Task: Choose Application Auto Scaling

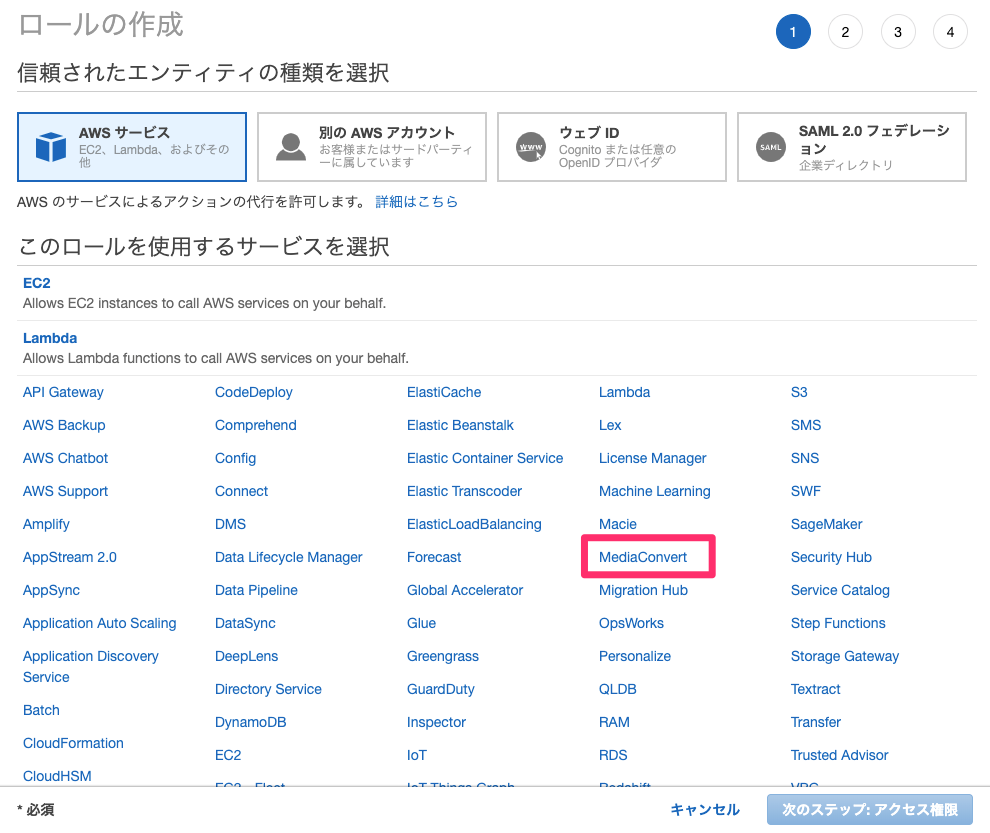Action: point(100,623)
